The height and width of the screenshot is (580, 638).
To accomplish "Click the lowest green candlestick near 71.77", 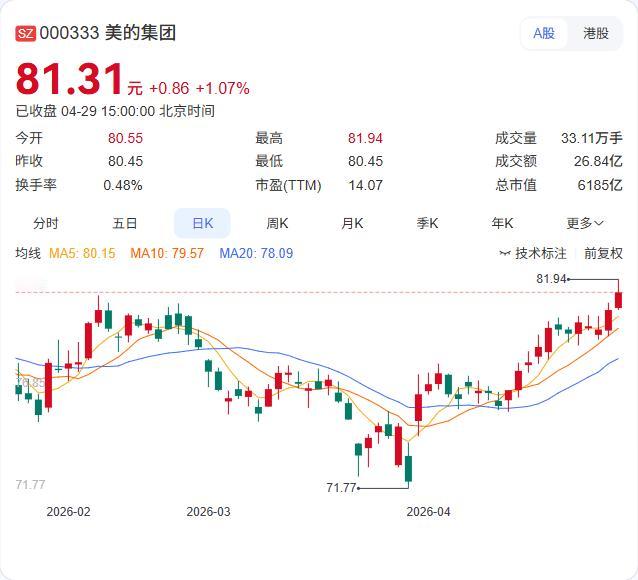I will coord(408,468).
